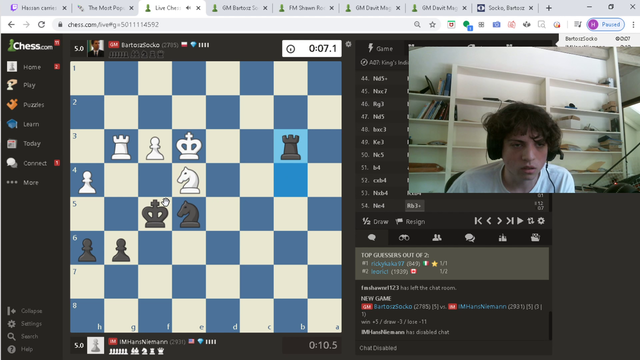The image size is (640, 360).
Task: Open IMHansNiemann player name below board
Action: [x=143, y=342]
